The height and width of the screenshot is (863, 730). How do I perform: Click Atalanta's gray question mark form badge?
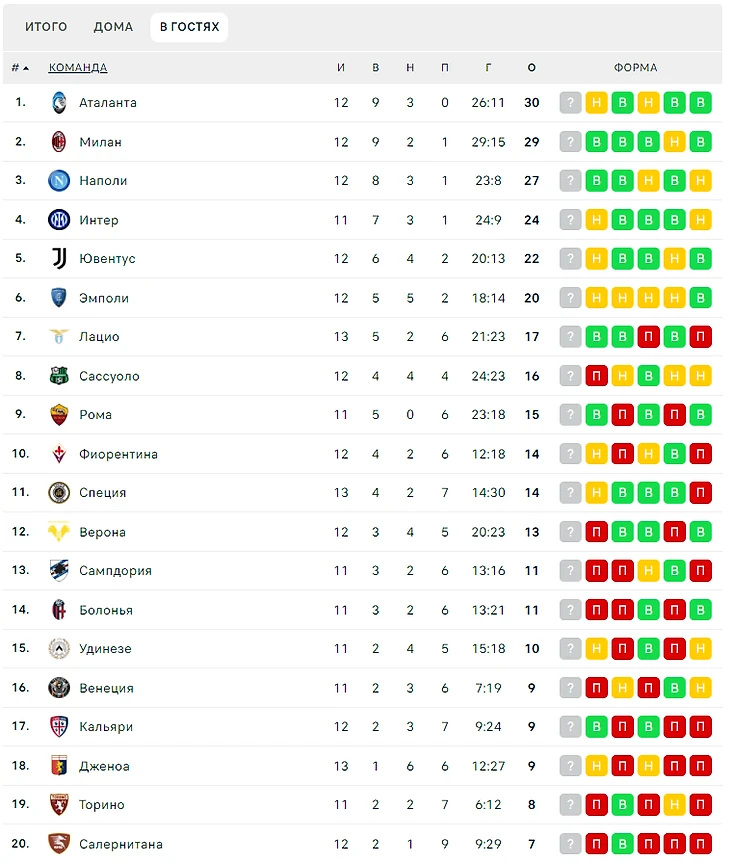pyautogui.click(x=570, y=102)
